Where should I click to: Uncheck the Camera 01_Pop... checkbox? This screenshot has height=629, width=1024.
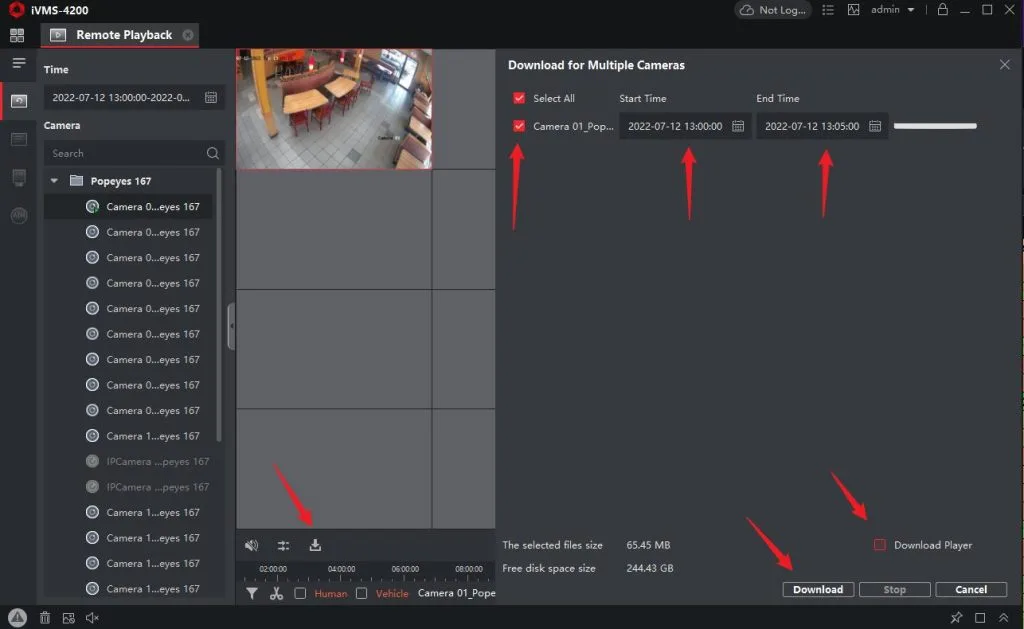point(519,126)
